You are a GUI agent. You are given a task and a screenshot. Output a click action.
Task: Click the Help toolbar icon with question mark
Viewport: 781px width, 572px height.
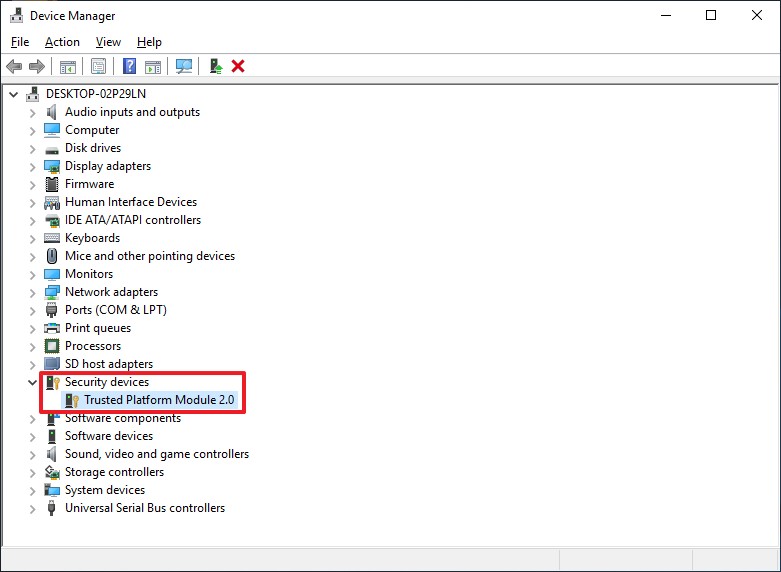[x=129, y=66]
